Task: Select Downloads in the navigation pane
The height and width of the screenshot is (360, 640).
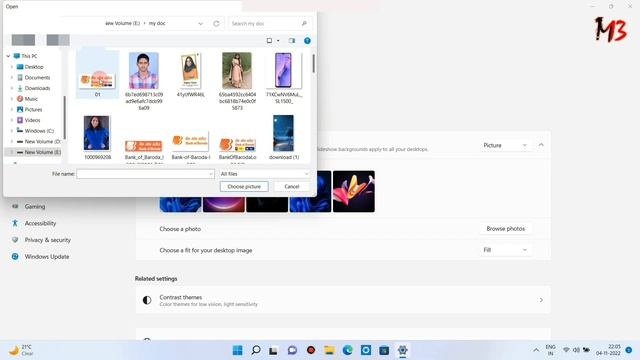Action: (37, 88)
